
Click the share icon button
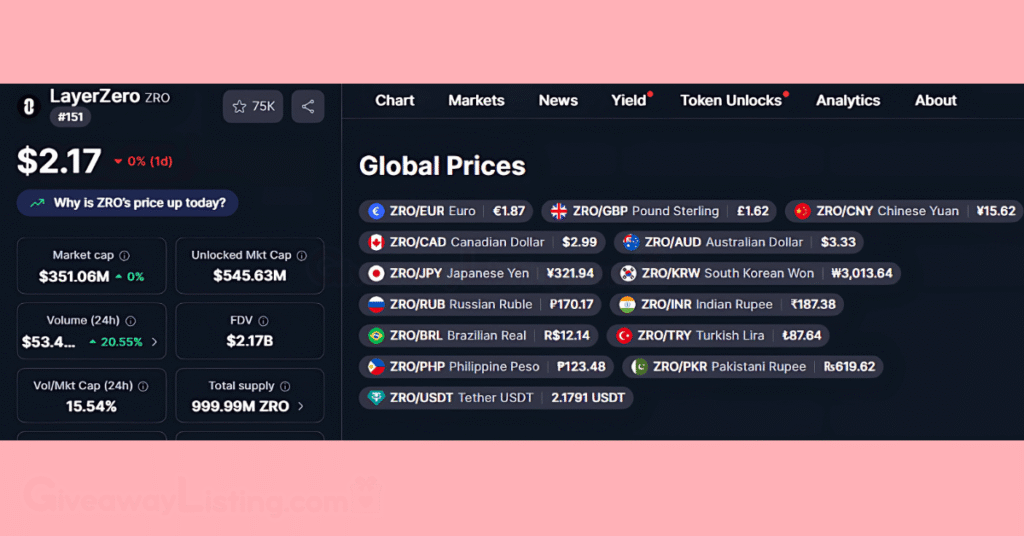click(308, 106)
